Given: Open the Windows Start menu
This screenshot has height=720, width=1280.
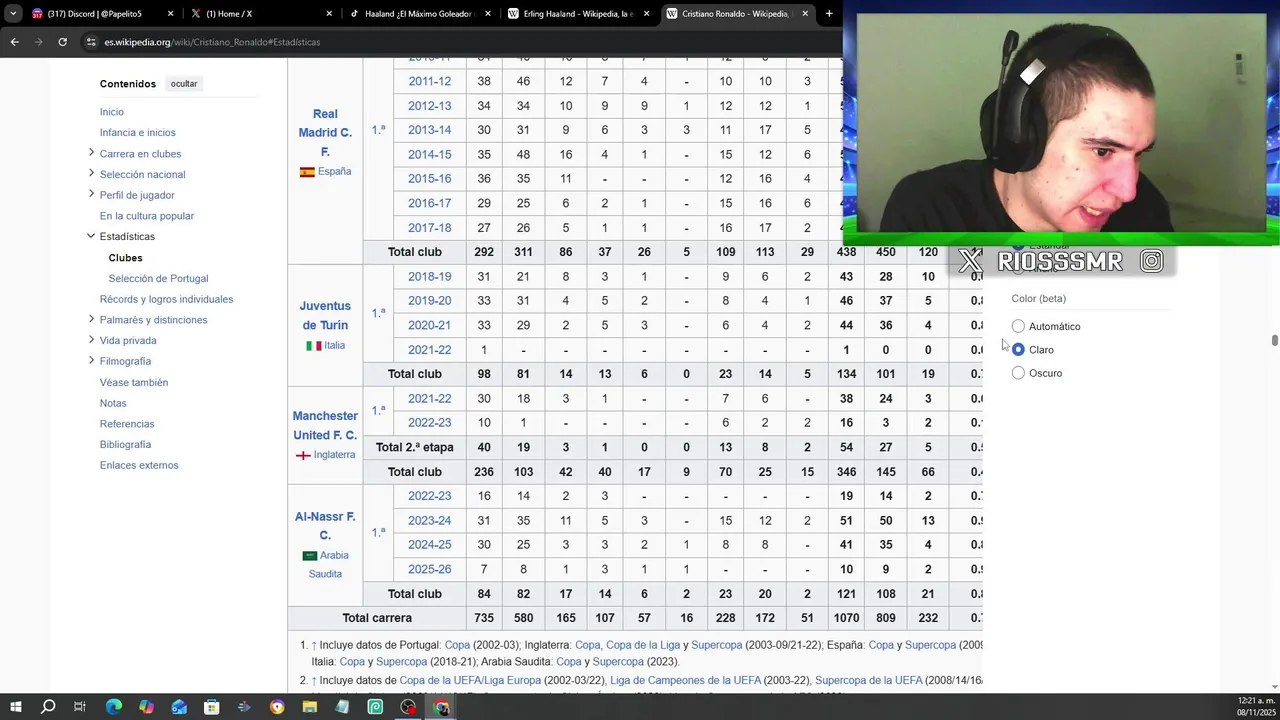Looking at the screenshot, I should tap(15, 707).
